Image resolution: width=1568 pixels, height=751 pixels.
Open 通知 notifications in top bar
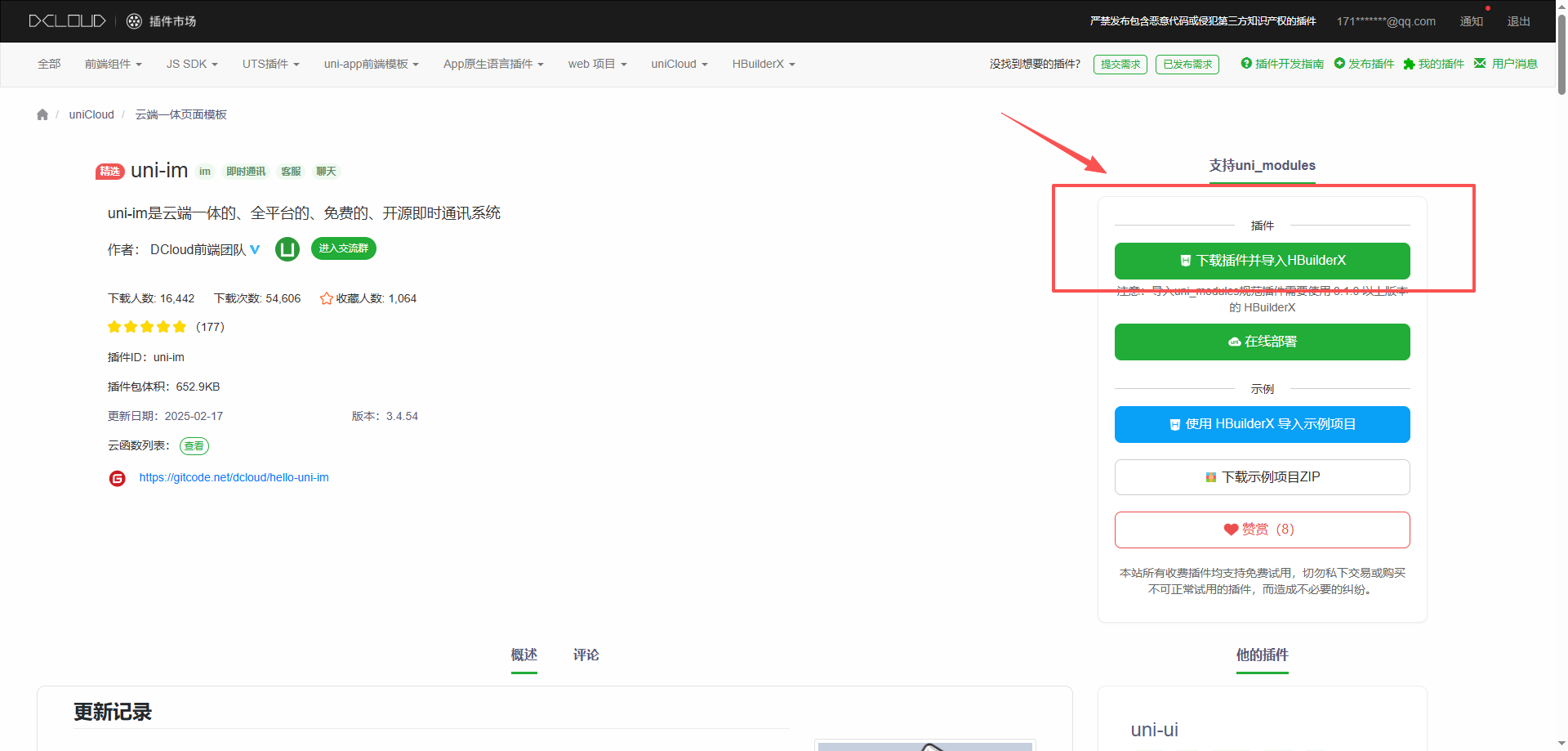click(1472, 21)
